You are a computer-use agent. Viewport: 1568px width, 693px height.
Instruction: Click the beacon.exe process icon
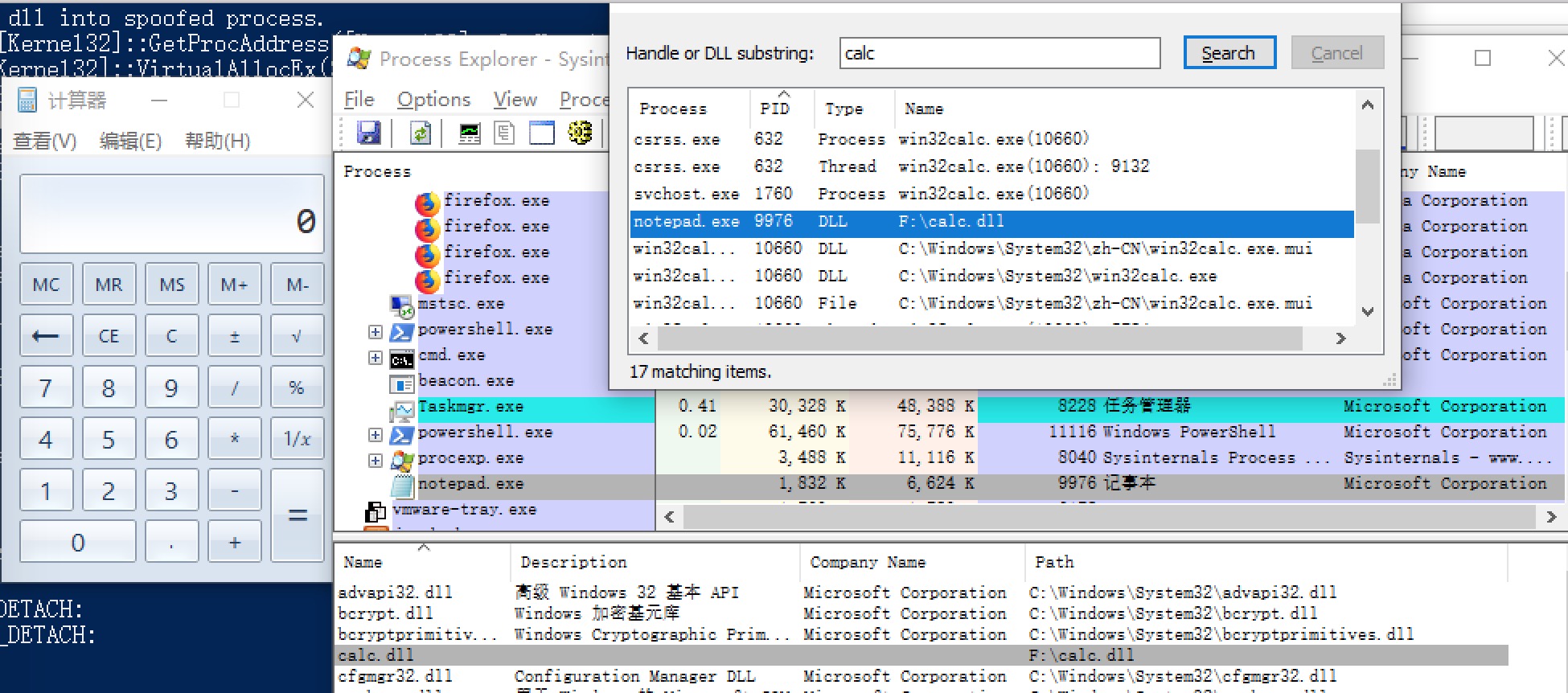(x=401, y=384)
